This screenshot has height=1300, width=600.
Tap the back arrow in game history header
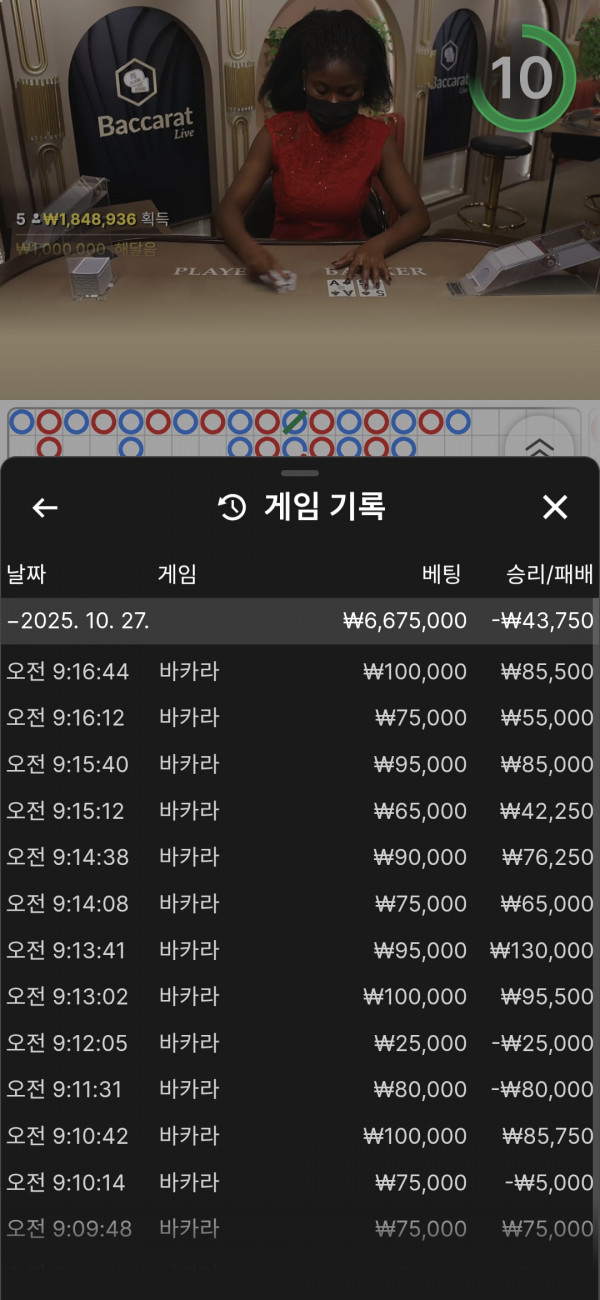click(45, 508)
